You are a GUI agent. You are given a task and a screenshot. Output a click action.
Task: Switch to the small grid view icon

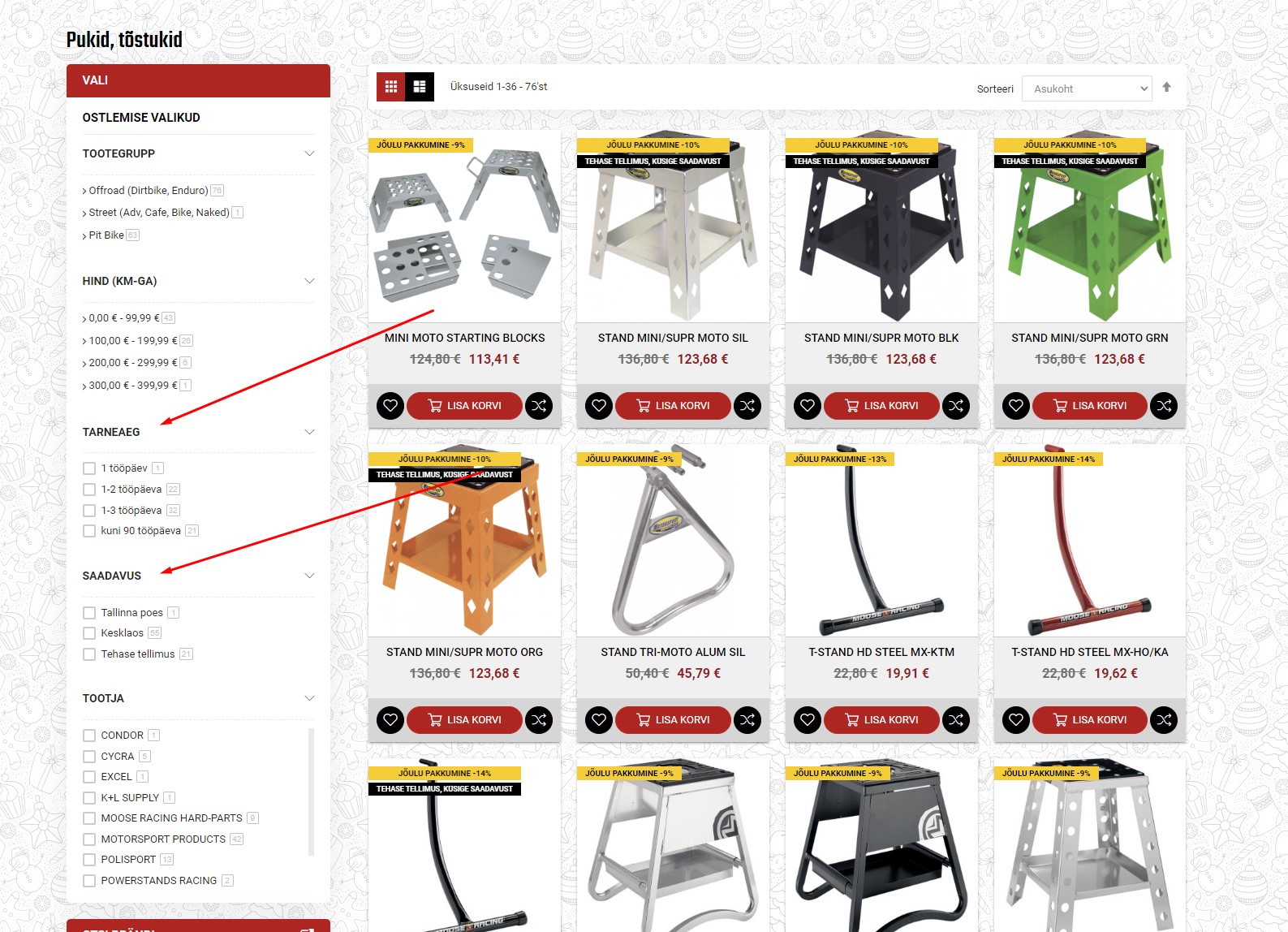[390, 87]
